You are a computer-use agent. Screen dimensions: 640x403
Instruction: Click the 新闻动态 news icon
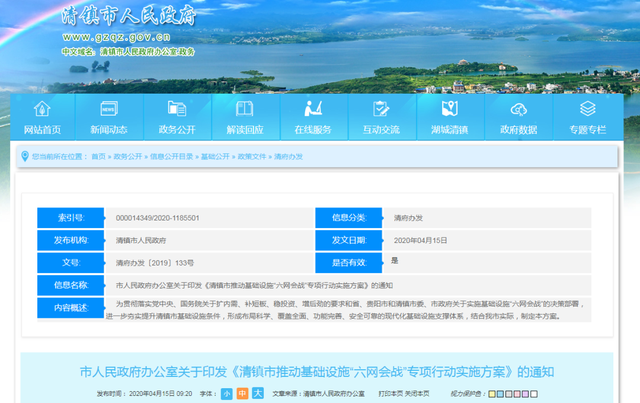tap(108, 109)
